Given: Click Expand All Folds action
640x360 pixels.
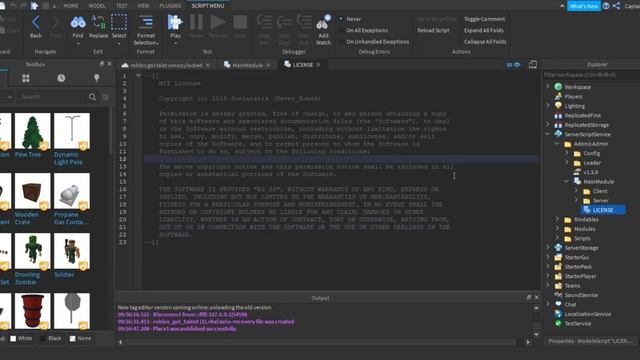Looking at the screenshot, I should point(484,30).
